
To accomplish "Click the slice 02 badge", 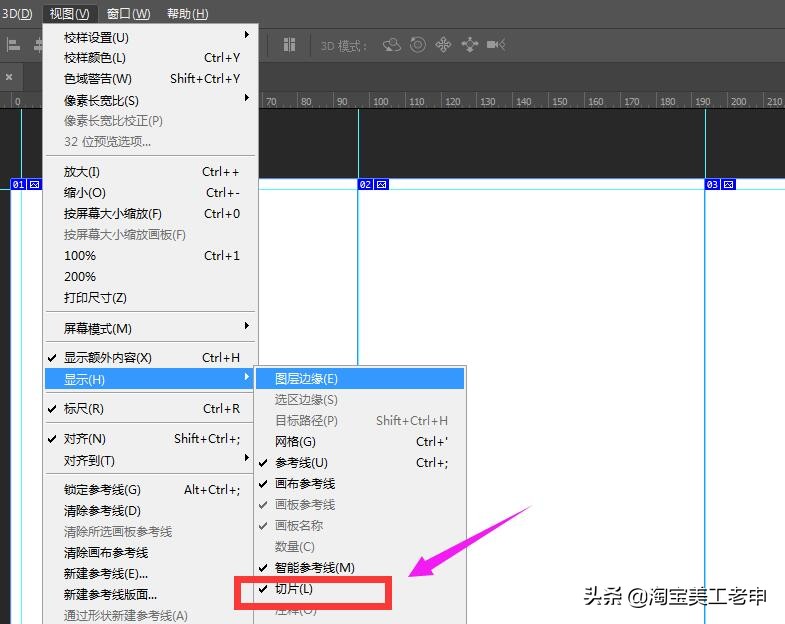I will (365, 184).
